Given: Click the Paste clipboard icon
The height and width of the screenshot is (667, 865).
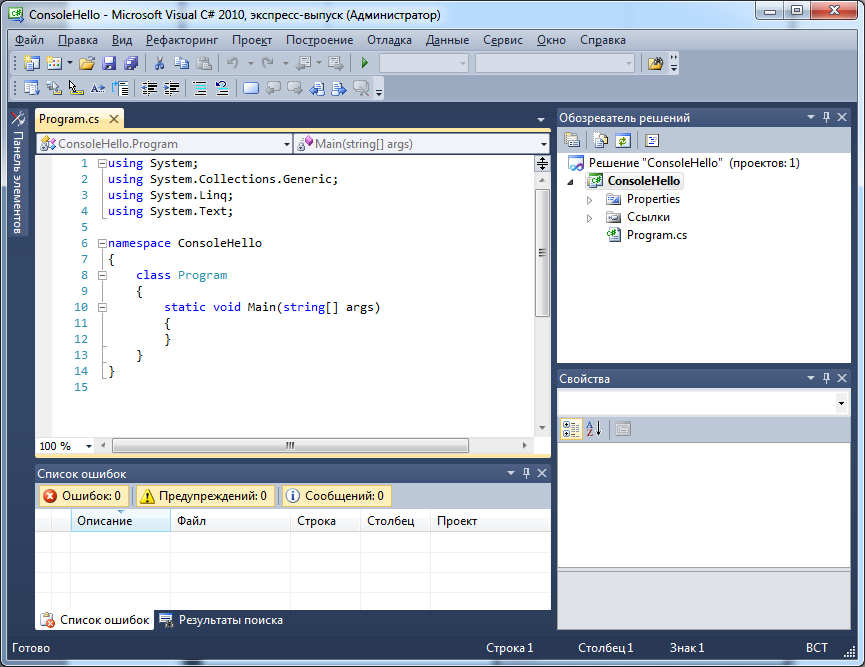Looking at the screenshot, I should 204,63.
